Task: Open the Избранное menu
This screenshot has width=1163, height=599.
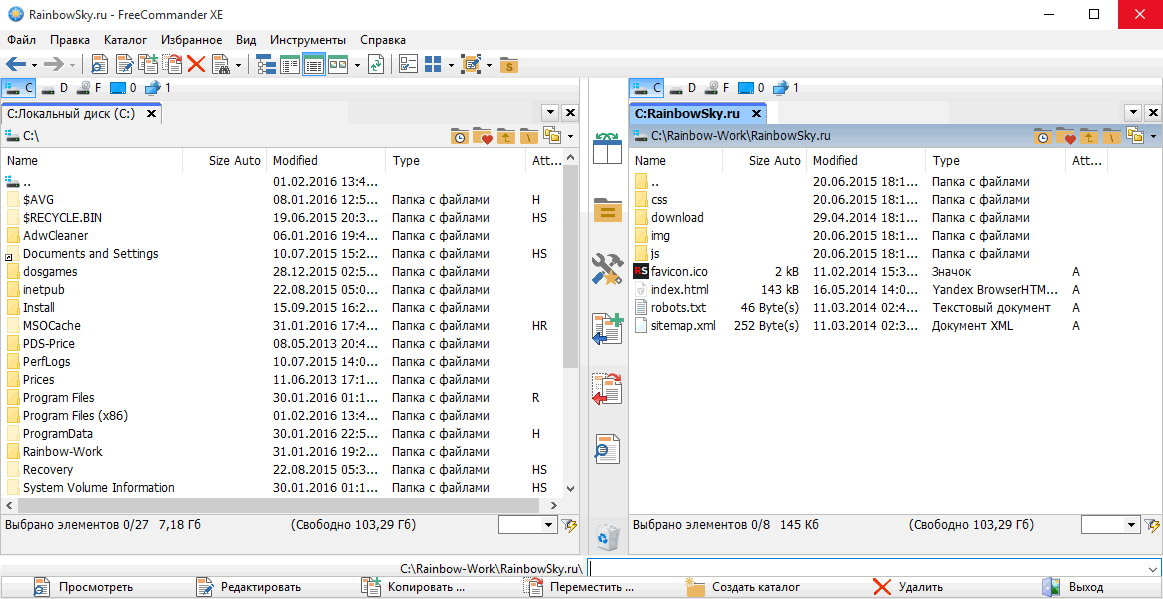Action: pos(191,40)
